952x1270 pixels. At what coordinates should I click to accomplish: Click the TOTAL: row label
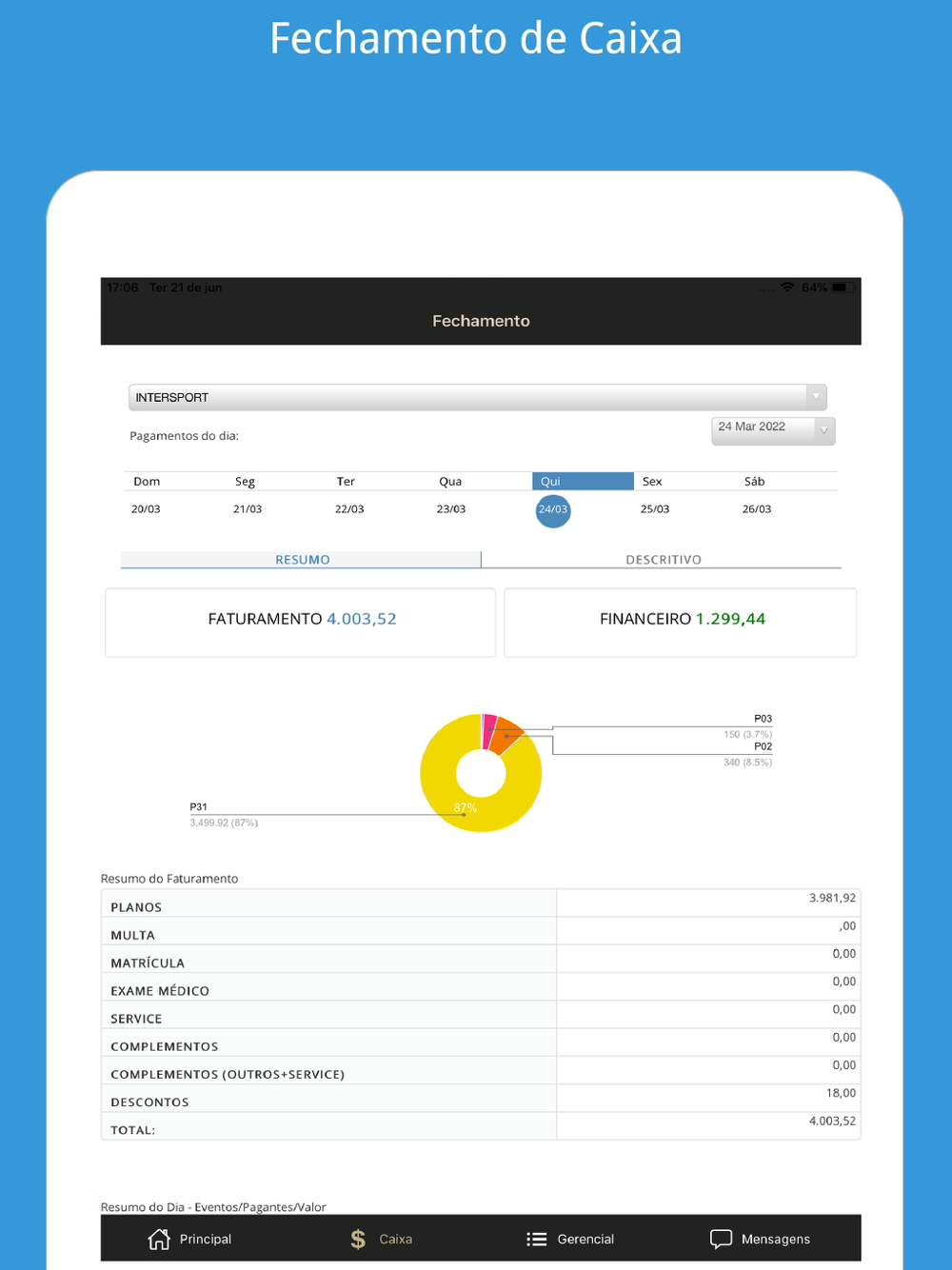133,1130
